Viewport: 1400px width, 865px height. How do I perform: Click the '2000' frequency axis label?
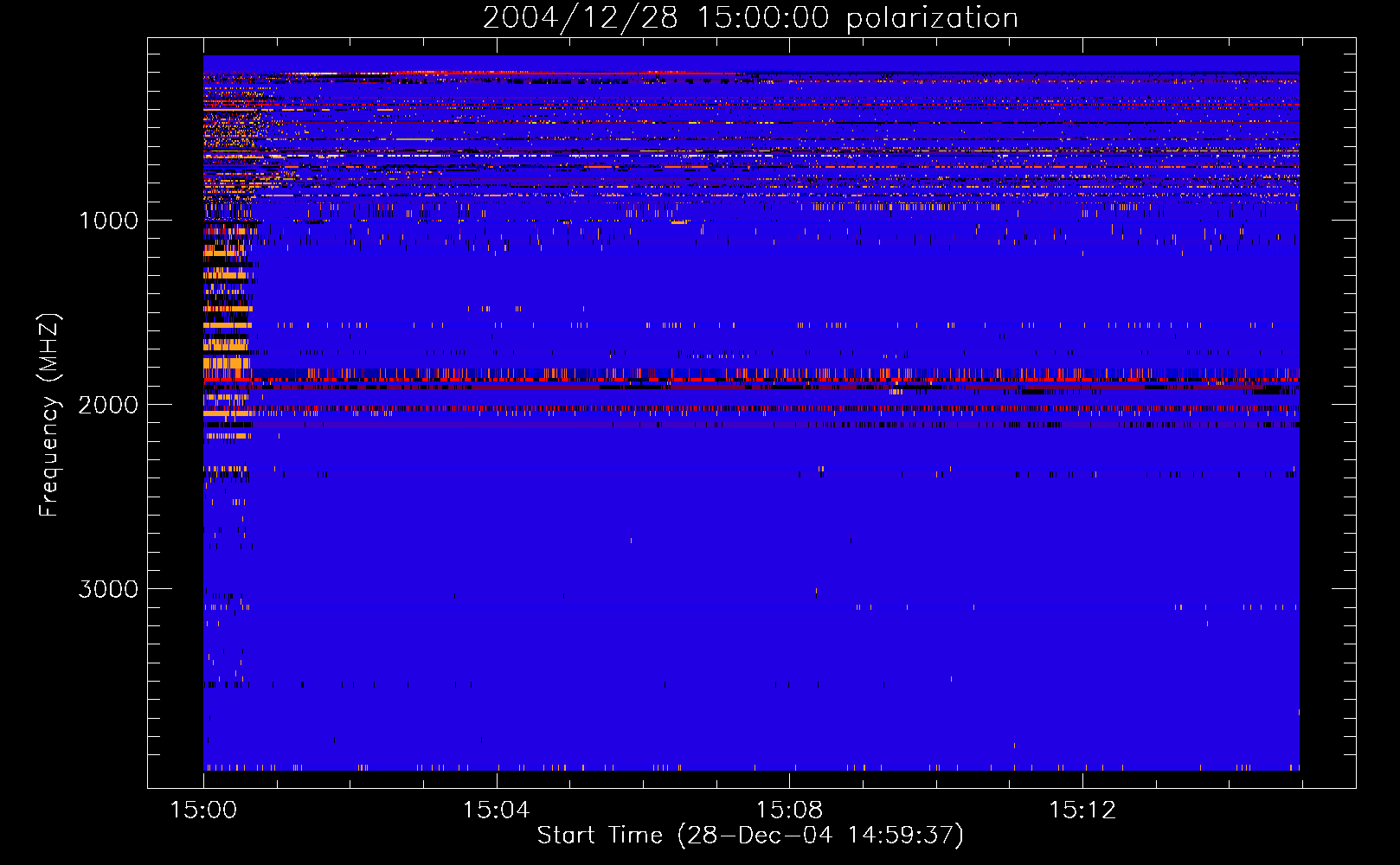tap(108, 405)
